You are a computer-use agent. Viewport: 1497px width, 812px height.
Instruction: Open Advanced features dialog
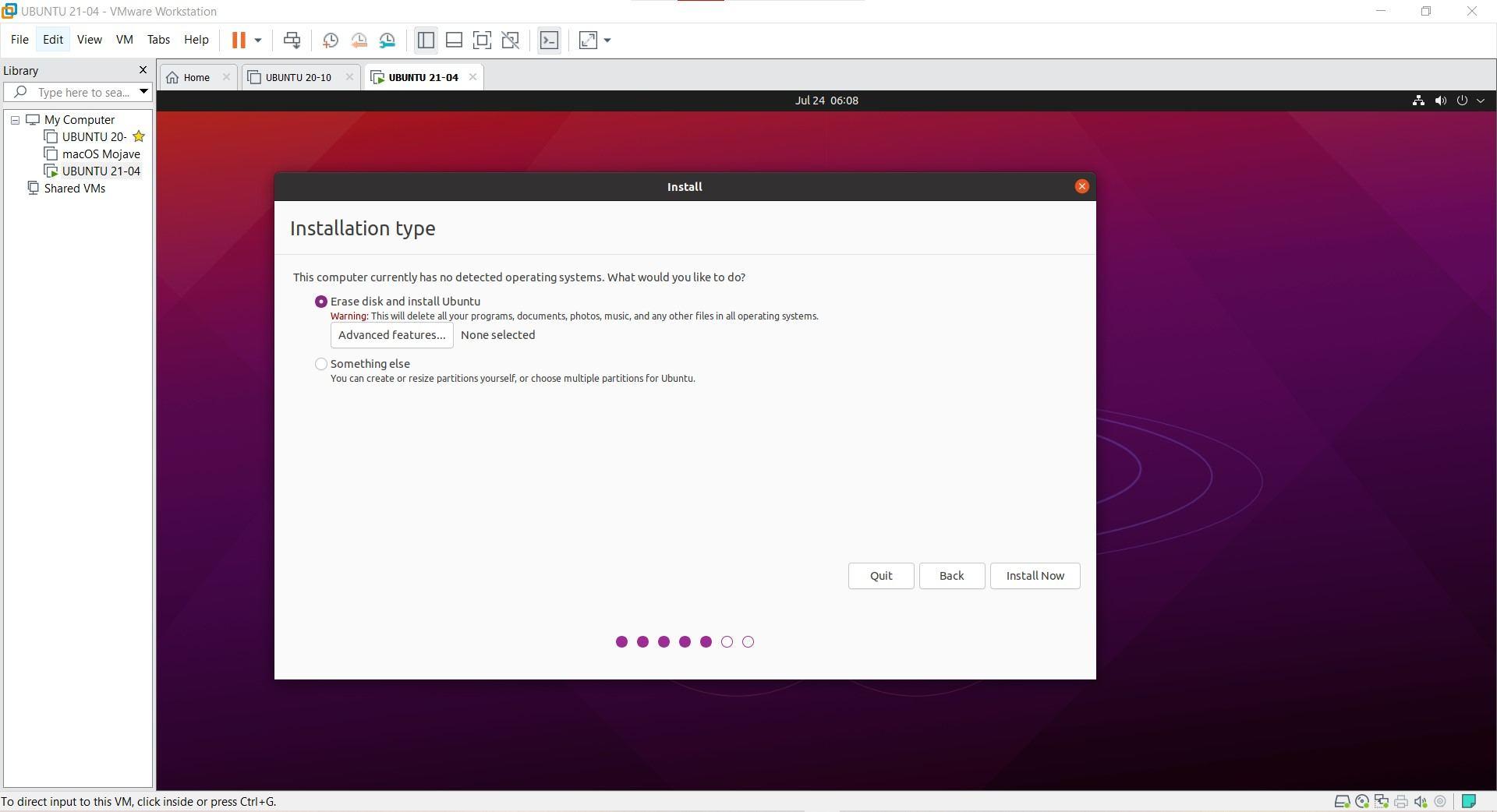tap(391, 335)
